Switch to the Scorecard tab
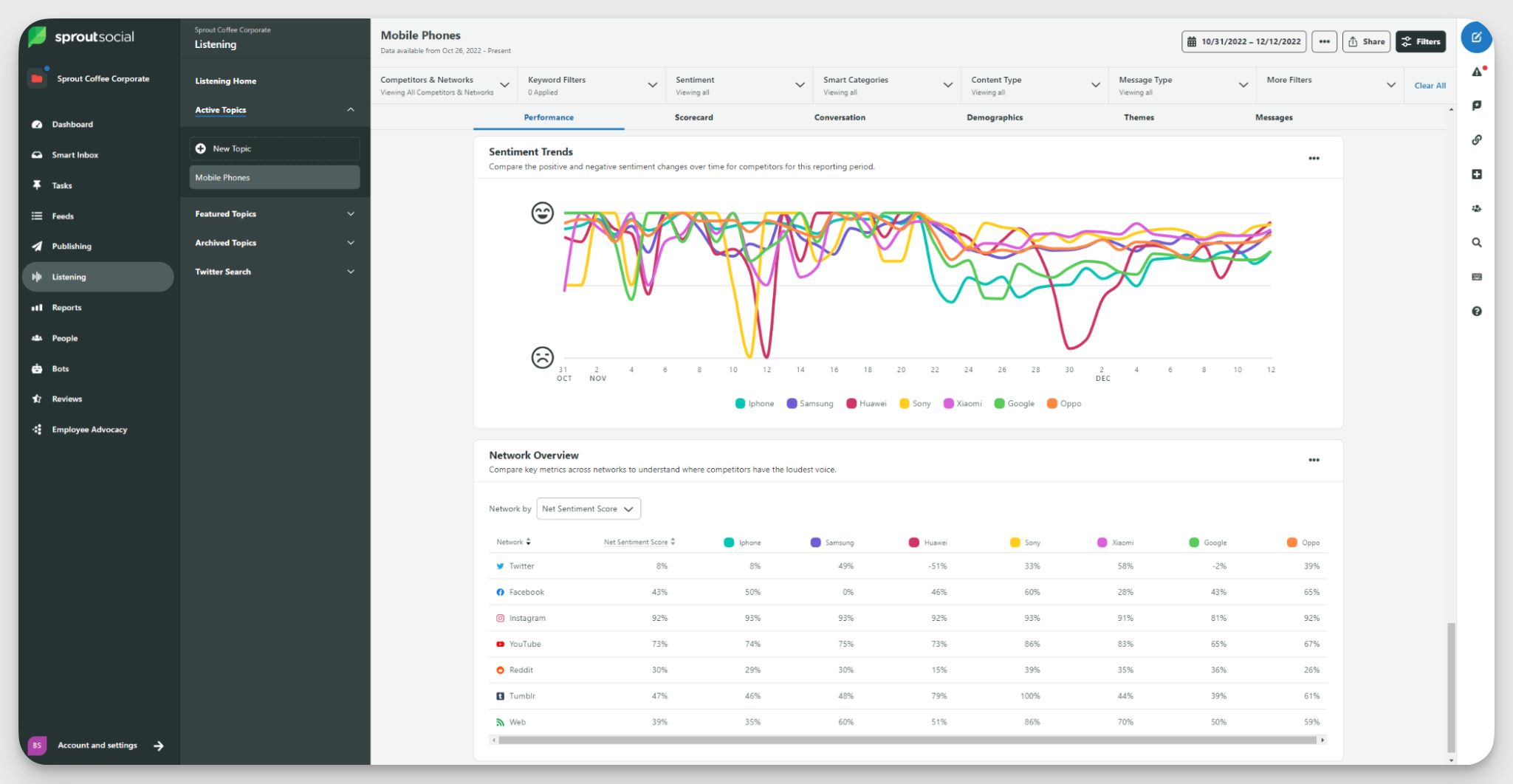The width and height of the screenshot is (1513, 784). [x=694, y=117]
